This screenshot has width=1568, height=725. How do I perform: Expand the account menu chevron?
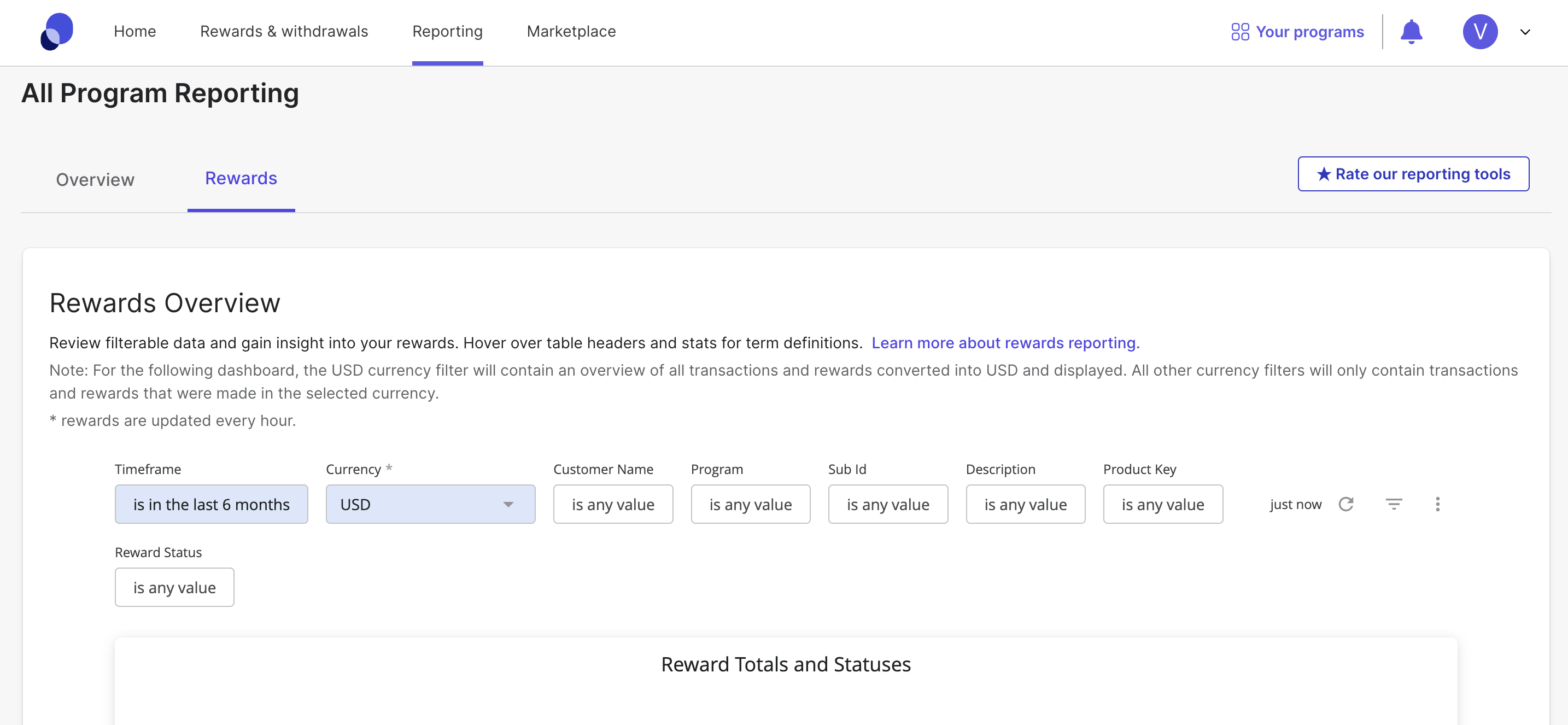click(x=1525, y=32)
